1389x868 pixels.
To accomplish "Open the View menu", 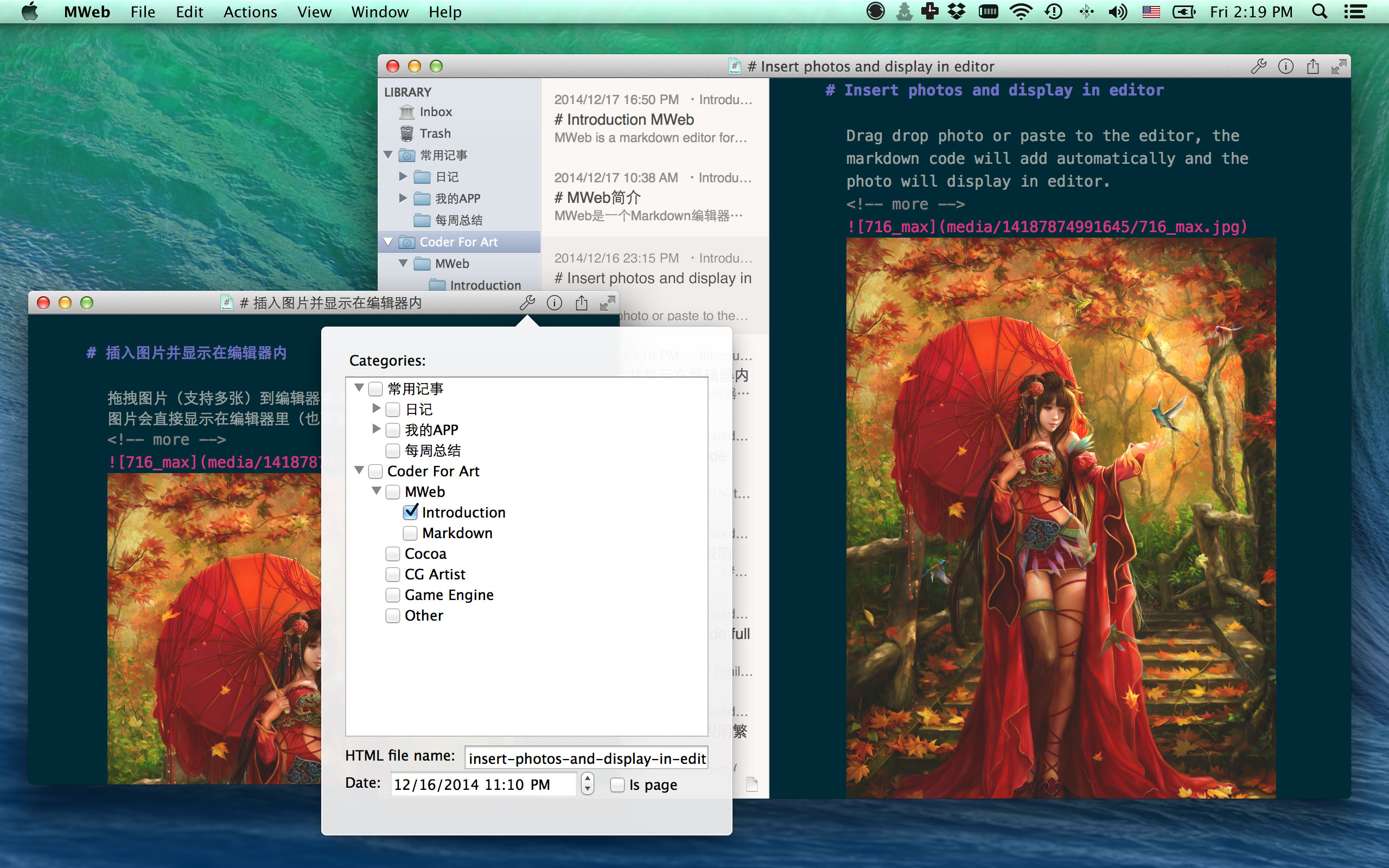I will (314, 11).
